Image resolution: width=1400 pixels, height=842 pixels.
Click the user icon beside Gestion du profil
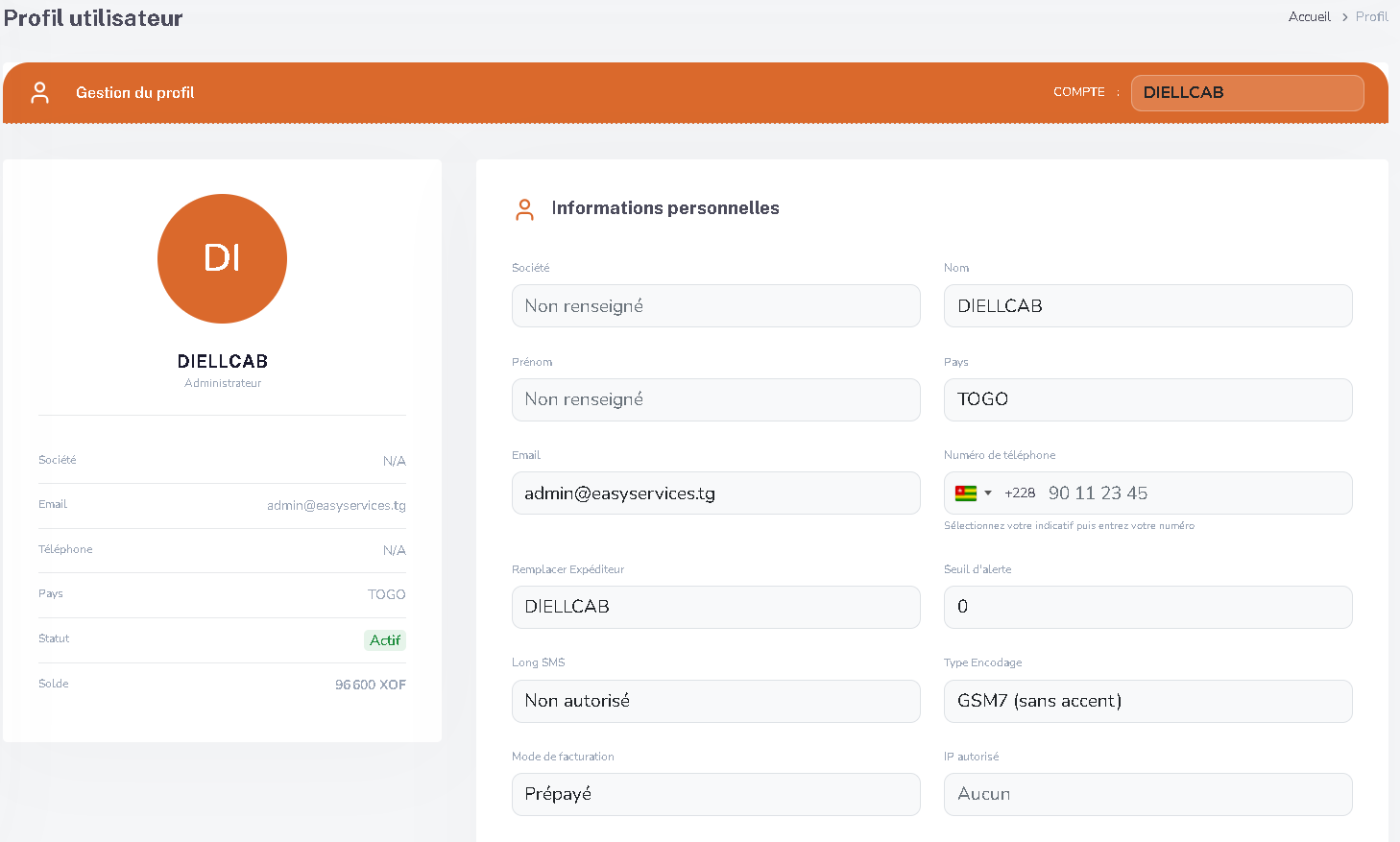click(39, 92)
